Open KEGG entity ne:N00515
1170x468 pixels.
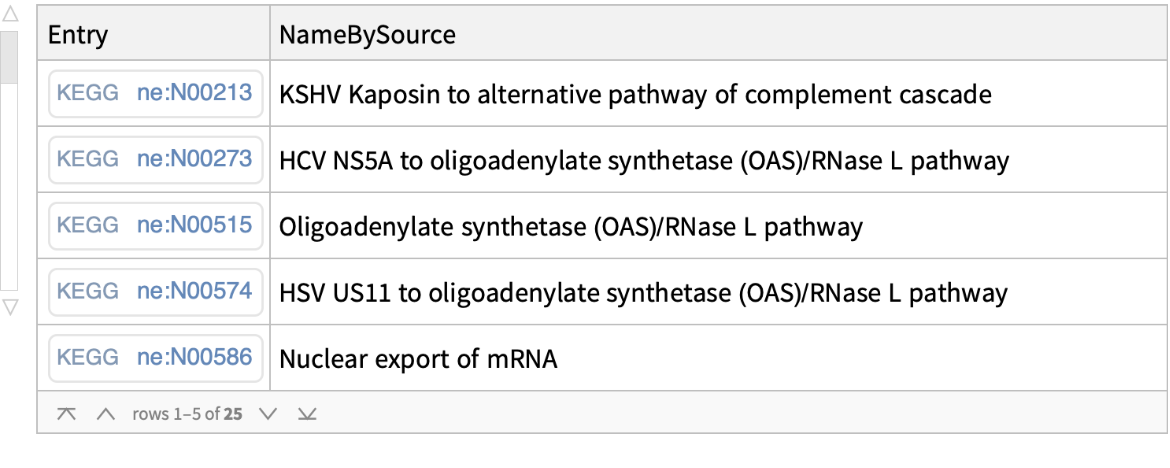point(155,226)
